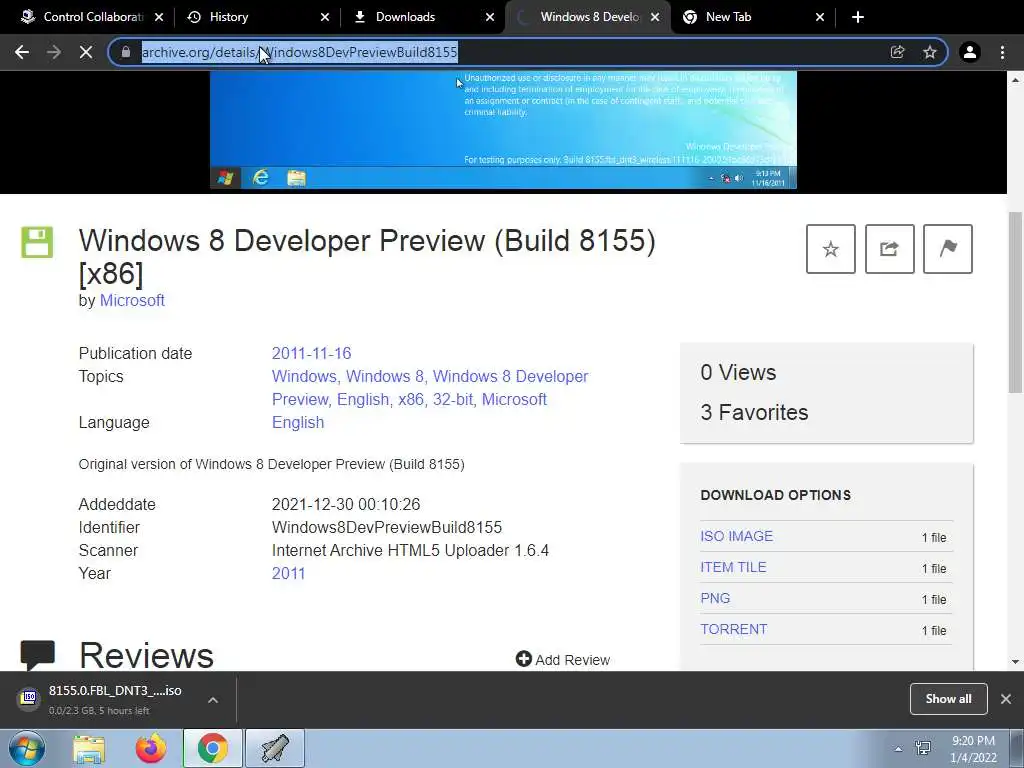
Task: Open the ITEM TILE download option
Action: click(x=733, y=567)
